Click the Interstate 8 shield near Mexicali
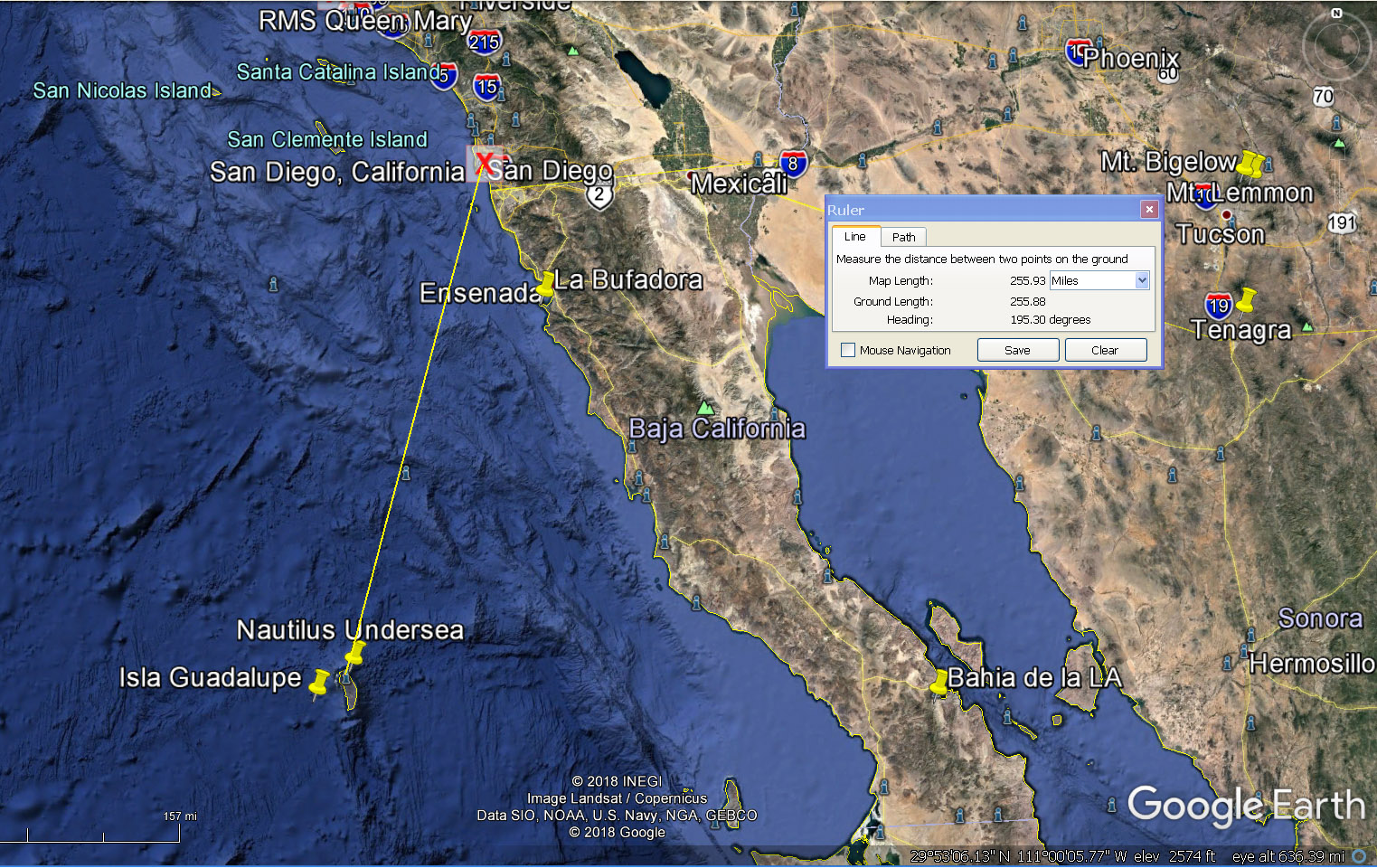 793,164
